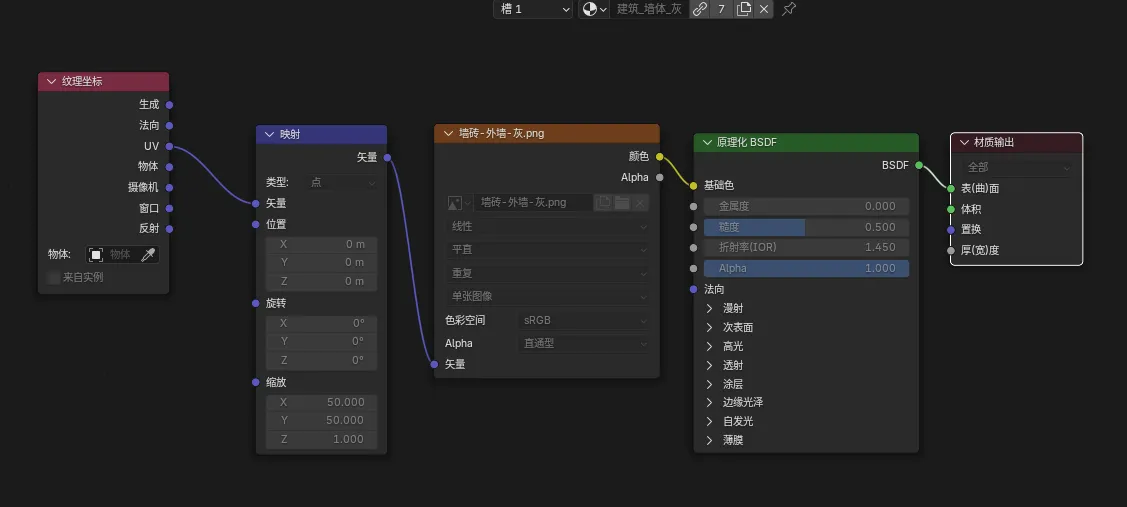Click the material user count 7 button
1127x507 pixels.
tap(721, 9)
